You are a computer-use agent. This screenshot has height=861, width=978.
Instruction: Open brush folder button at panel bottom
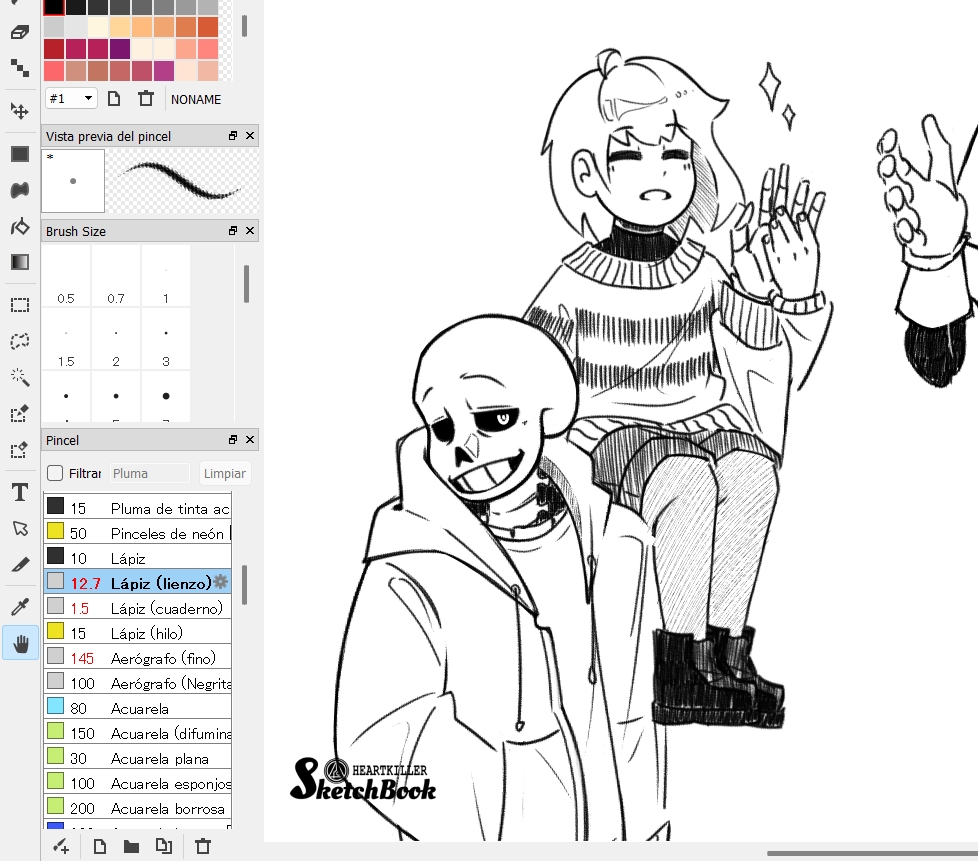pos(131,846)
